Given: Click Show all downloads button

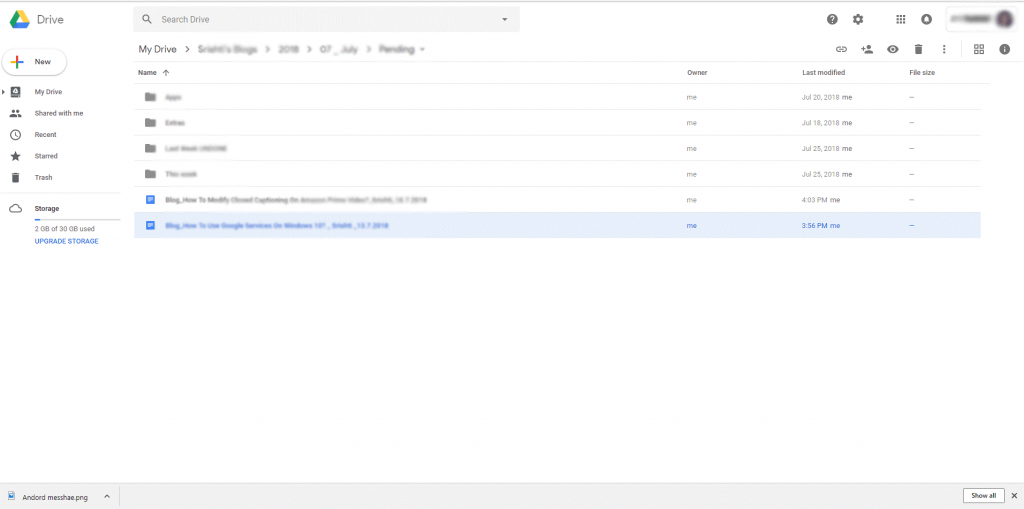Looking at the screenshot, I should point(983,495).
